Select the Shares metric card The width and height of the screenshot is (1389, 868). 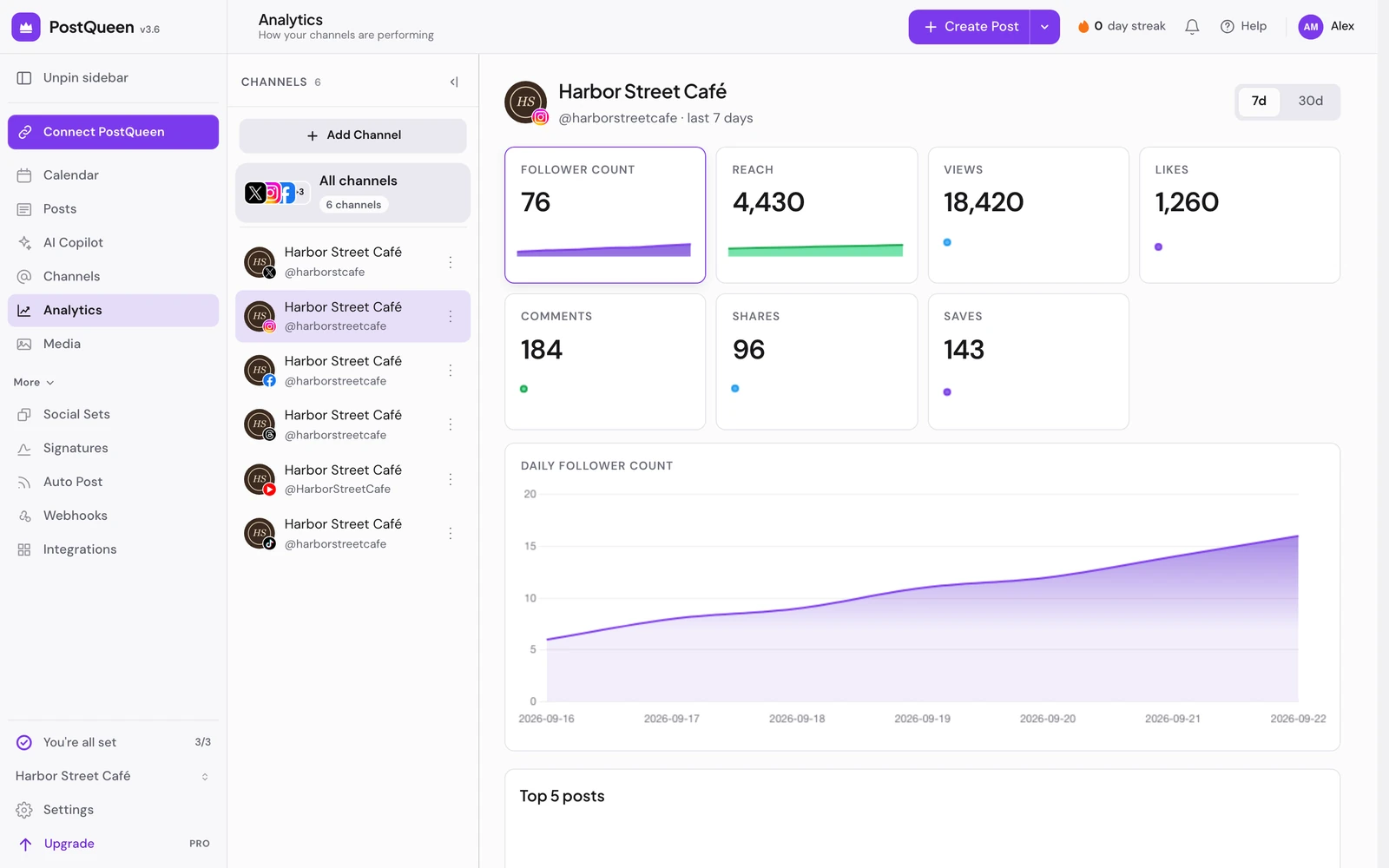click(x=817, y=362)
